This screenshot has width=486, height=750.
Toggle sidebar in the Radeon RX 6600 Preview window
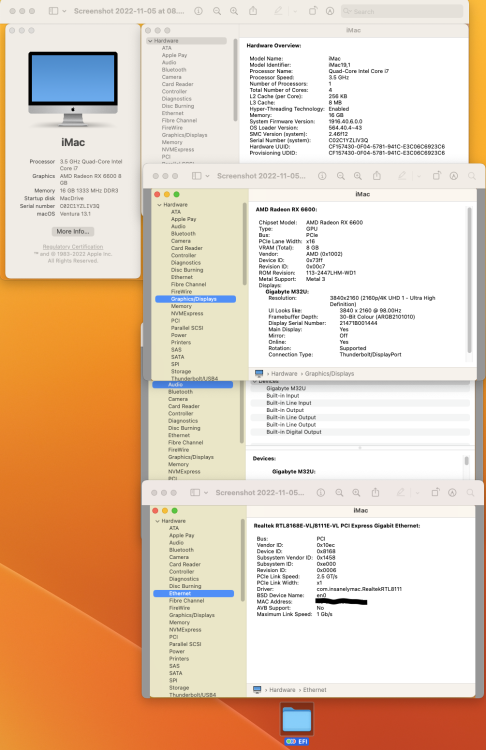click(x=197, y=176)
